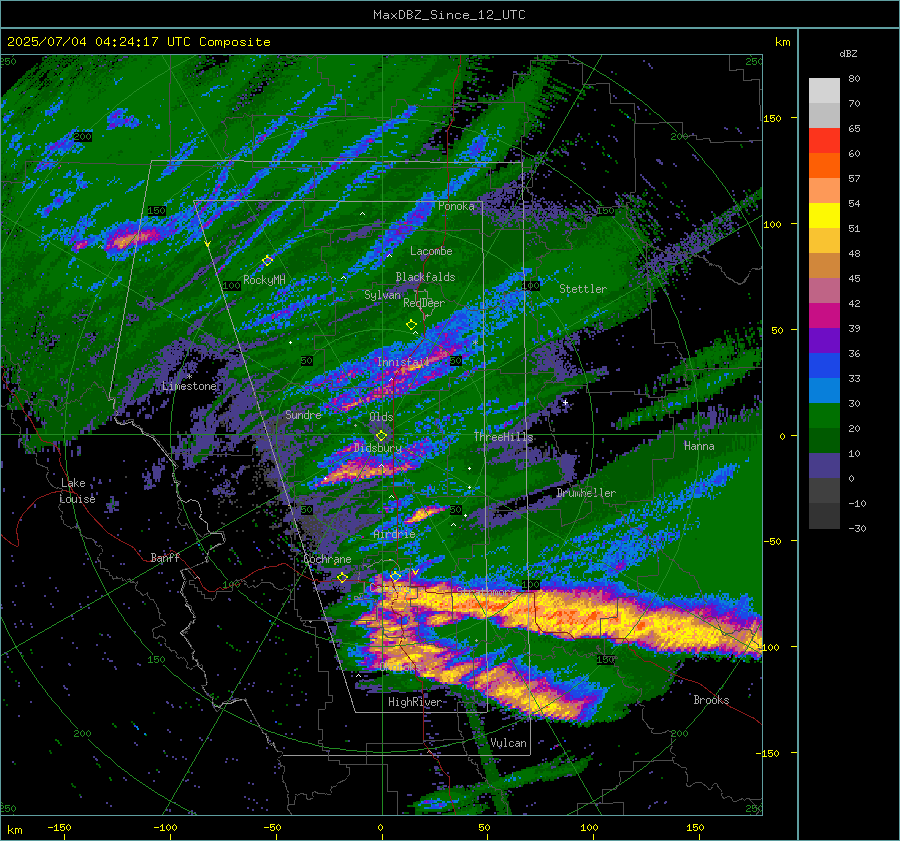The width and height of the screenshot is (900, 841).
Task: Select the 33 dBZ light blue swatch
Action: pos(824,391)
